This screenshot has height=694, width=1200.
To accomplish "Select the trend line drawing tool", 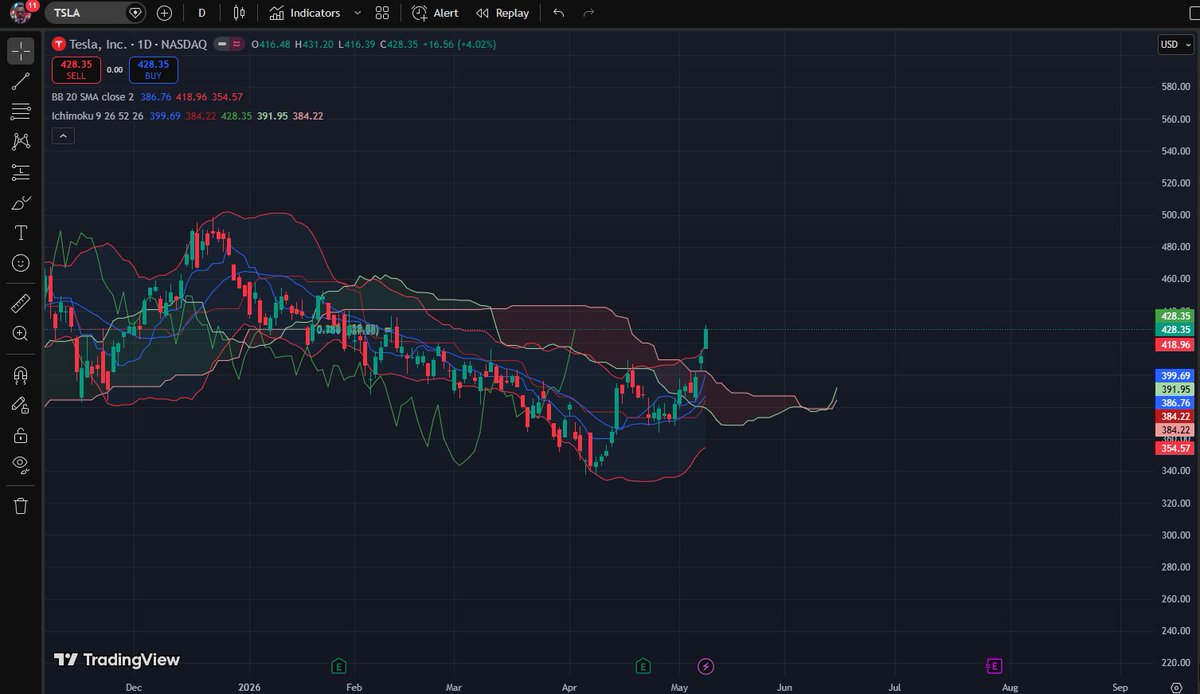I will click(21, 81).
